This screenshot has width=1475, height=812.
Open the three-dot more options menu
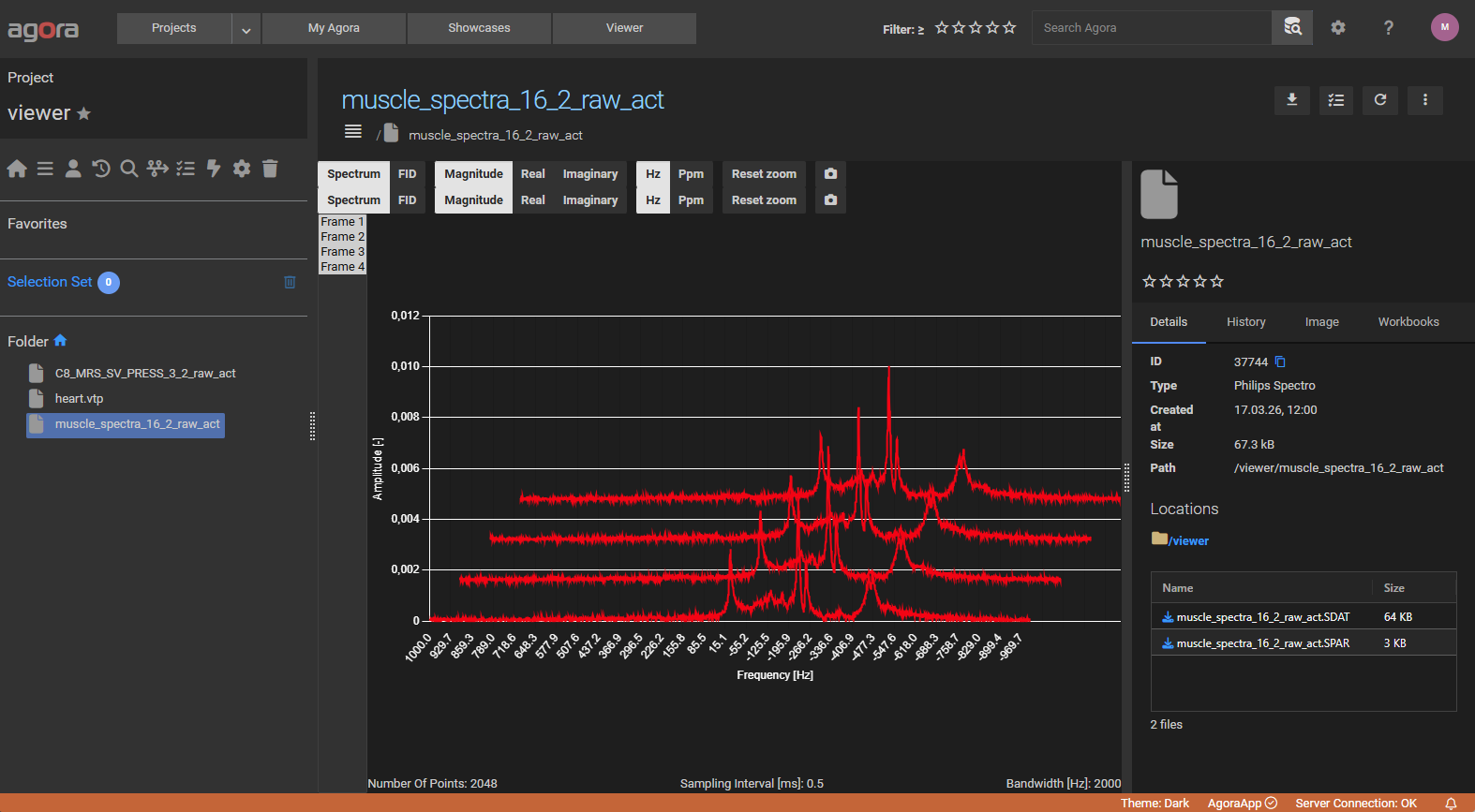pos(1425,100)
